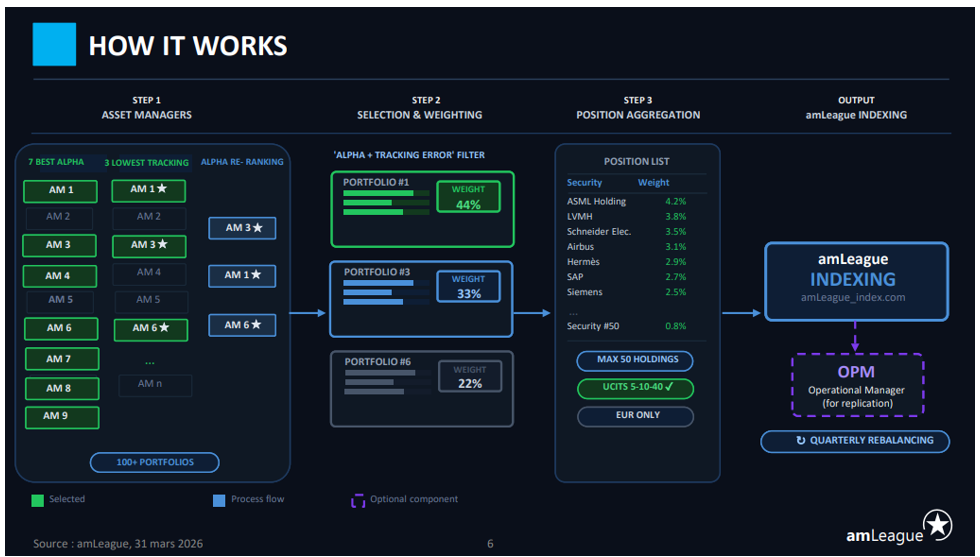
Task: Click the ALPHA RE-RANKING column header
Action: point(242,162)
